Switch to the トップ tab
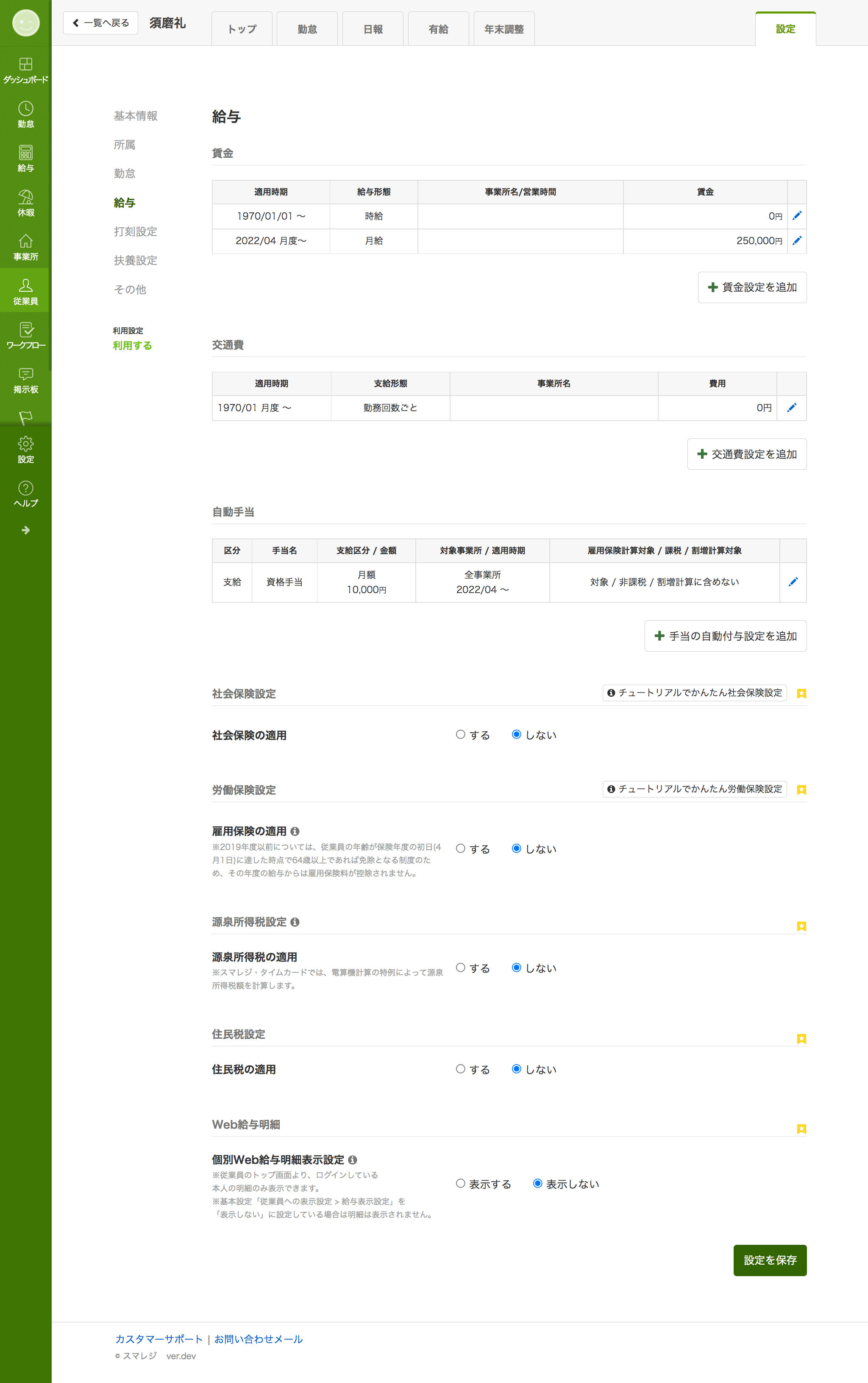Screen dimensions: 868x1383 [x=242, y=29]
